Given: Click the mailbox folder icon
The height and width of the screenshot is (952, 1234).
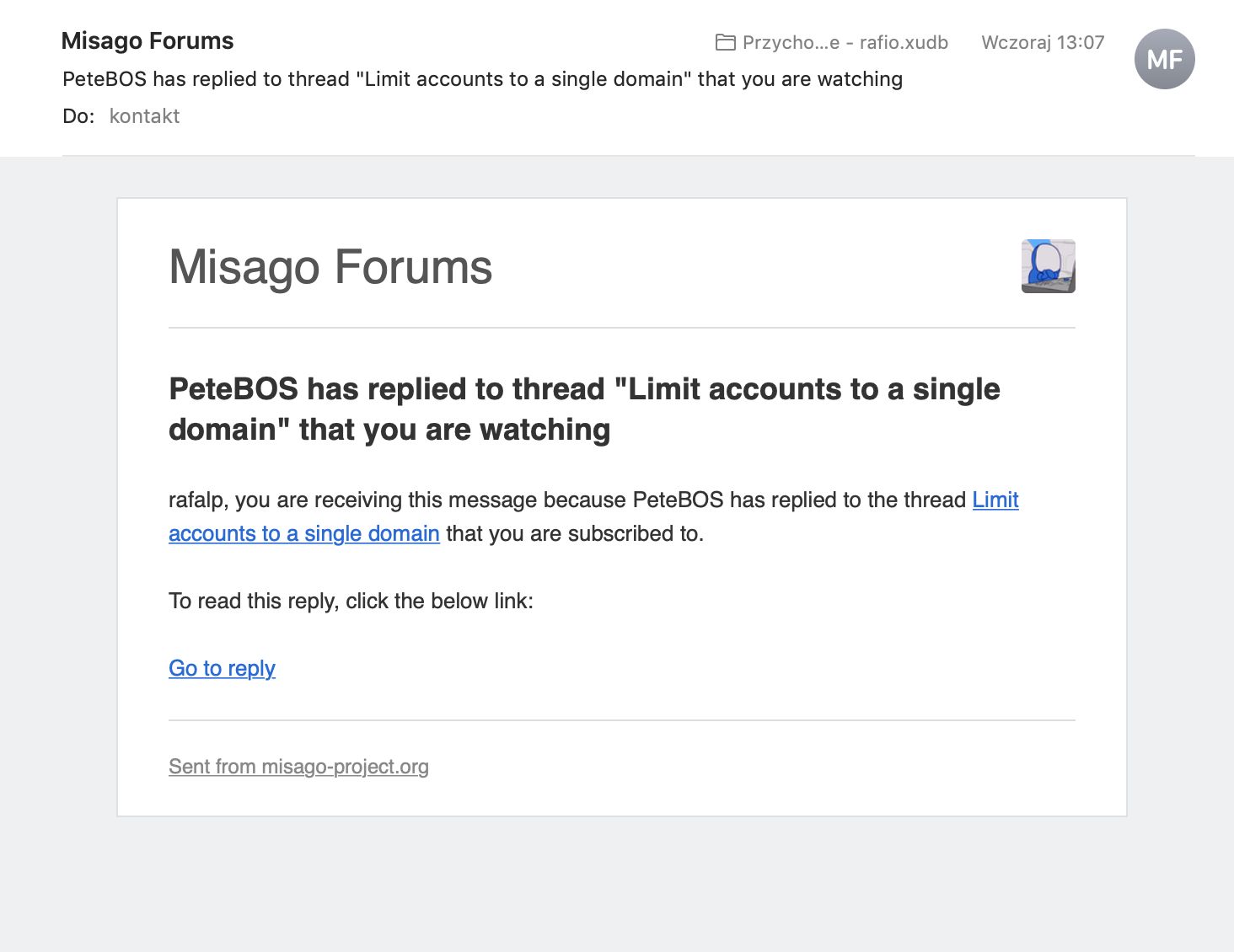Looking at the screenshot, I should pyautogui.click(x=725, y=42).
